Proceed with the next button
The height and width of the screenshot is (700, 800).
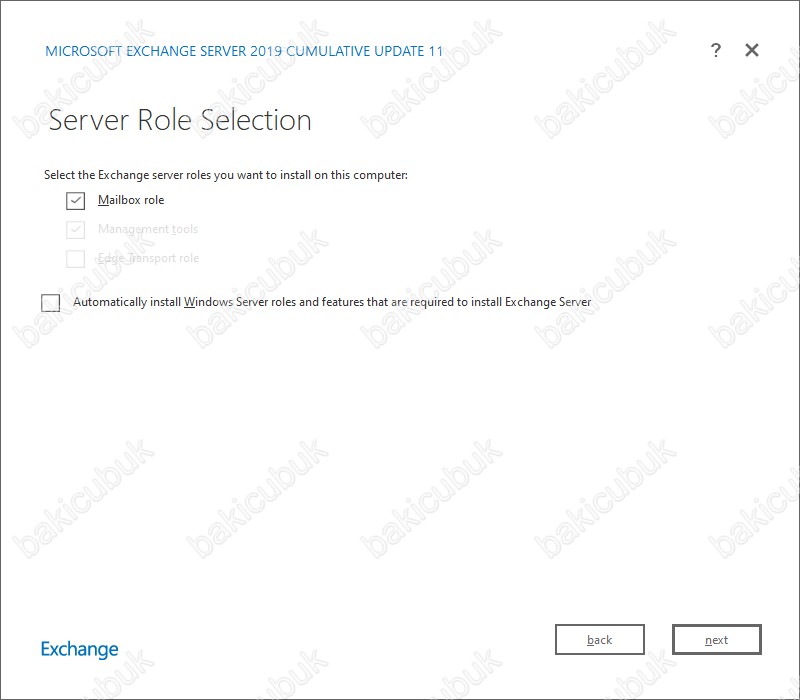[716, 639]
